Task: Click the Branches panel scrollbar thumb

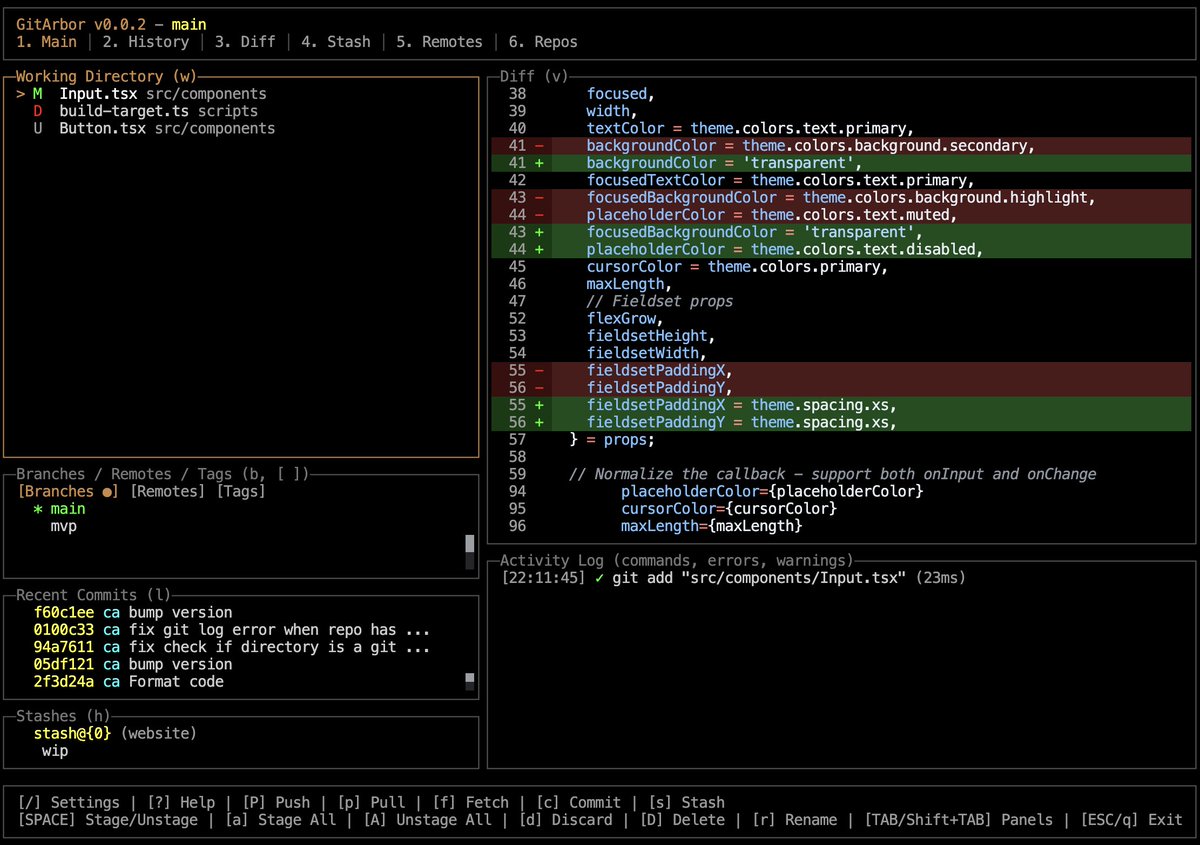Action: tap(469, 544)
